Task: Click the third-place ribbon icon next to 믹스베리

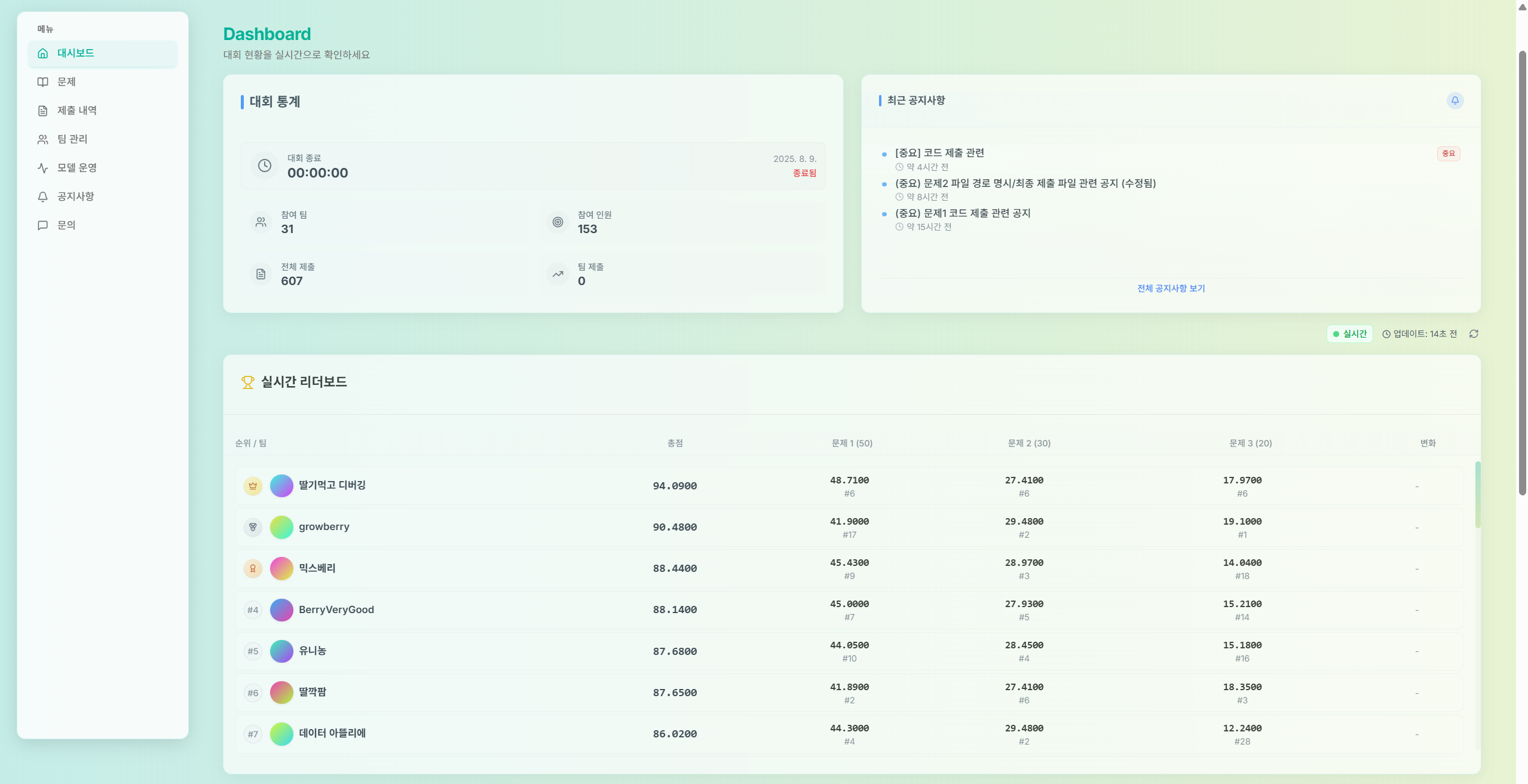Action: coord(253,568)
